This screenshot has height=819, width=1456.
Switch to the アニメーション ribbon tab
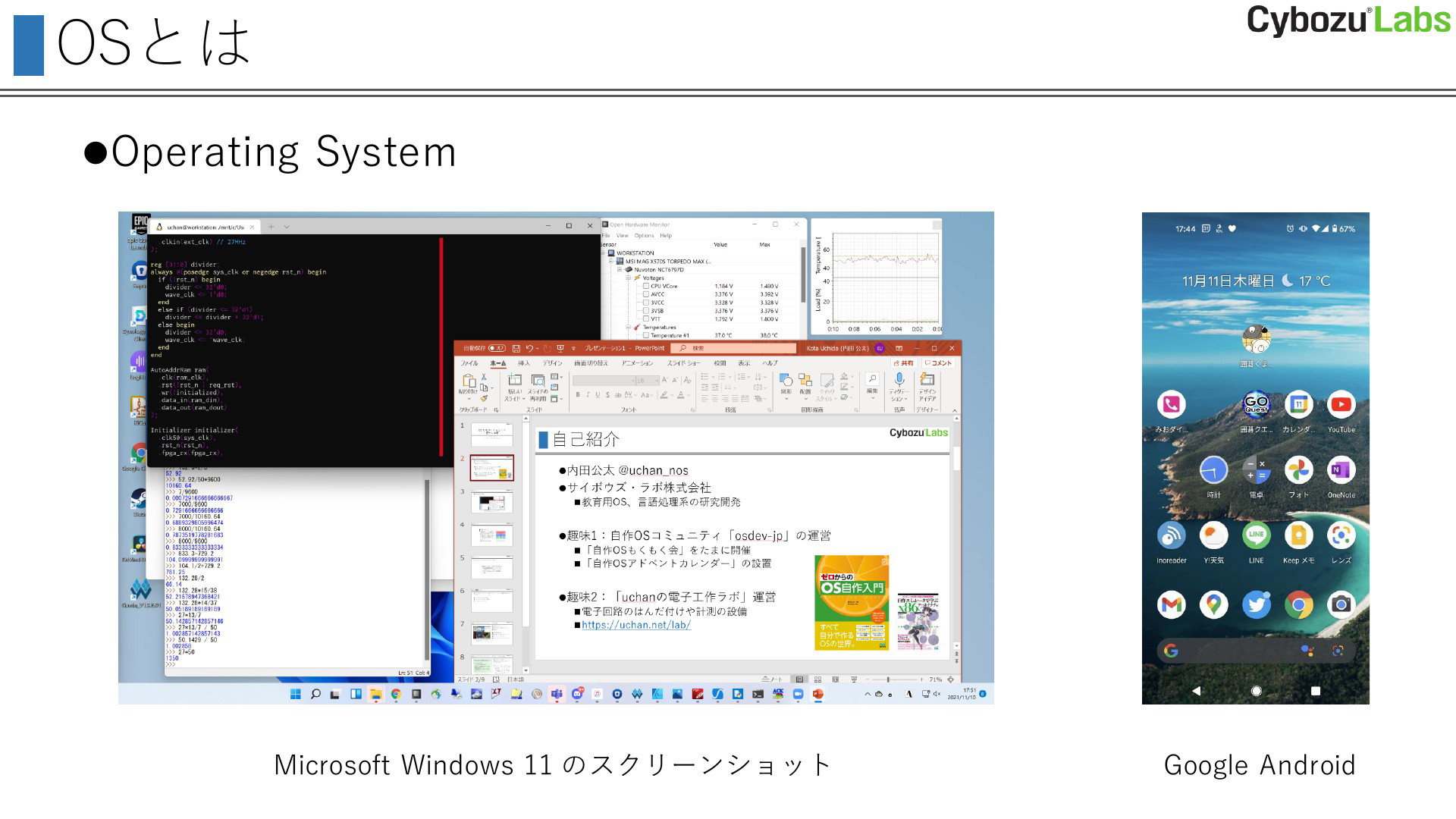coord(638,363)
